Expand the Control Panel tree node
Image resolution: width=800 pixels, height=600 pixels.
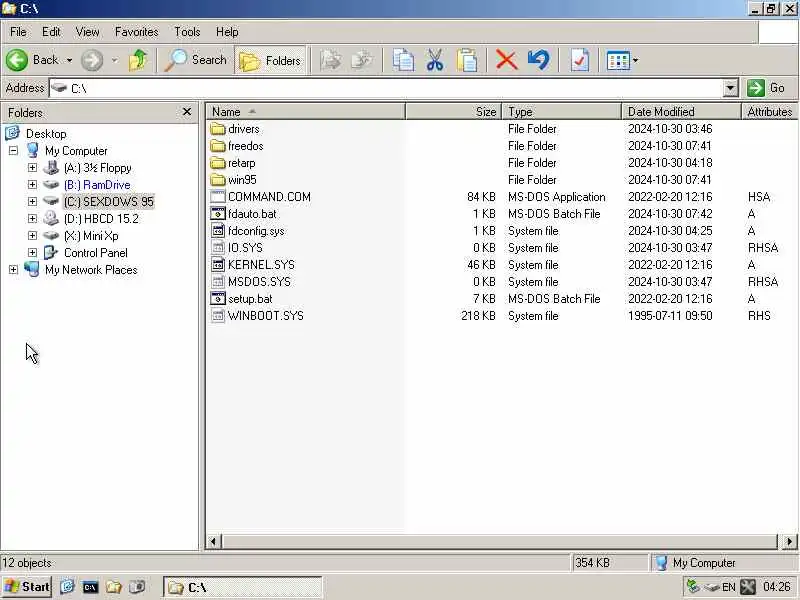32,253
